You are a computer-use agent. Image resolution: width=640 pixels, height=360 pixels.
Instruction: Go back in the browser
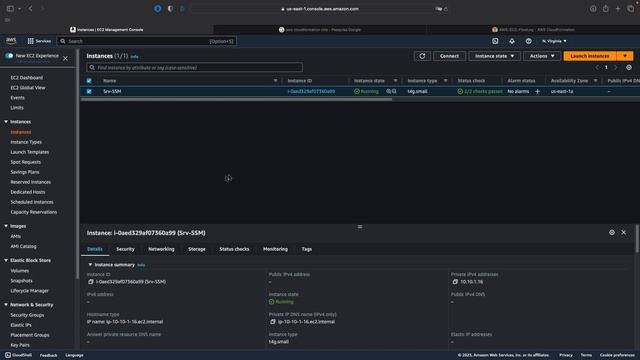point(30,9)
